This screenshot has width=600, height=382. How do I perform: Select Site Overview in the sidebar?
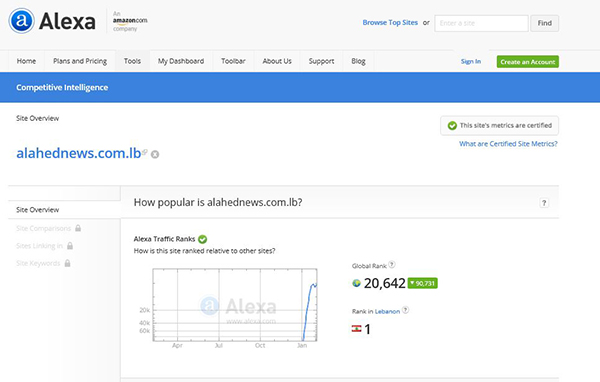(x=38, y=210)
